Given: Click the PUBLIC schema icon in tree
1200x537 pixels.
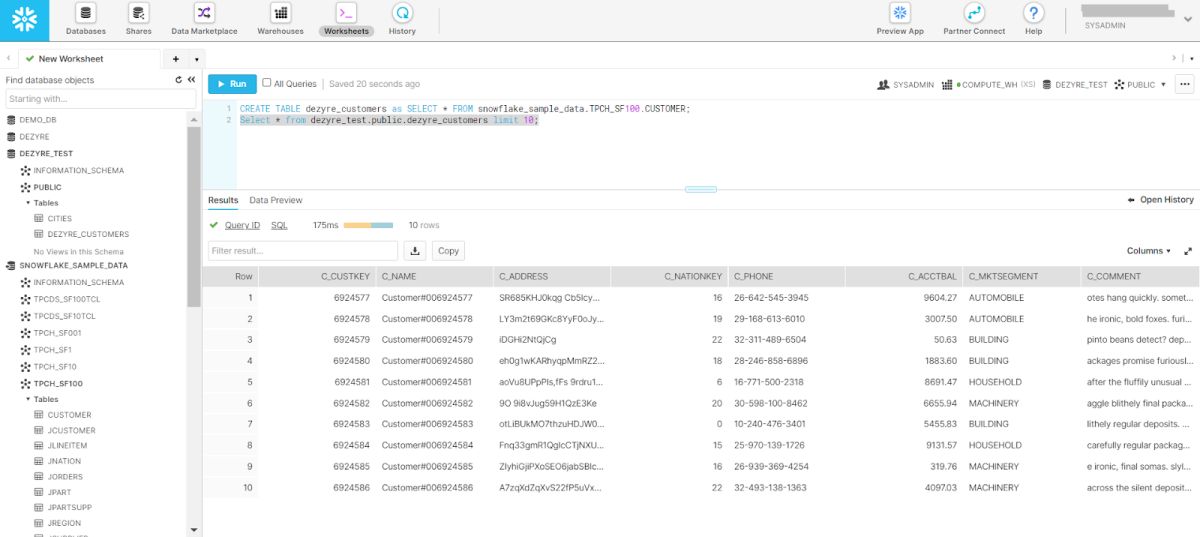Looking at the screenshot, I should (26, 187).
